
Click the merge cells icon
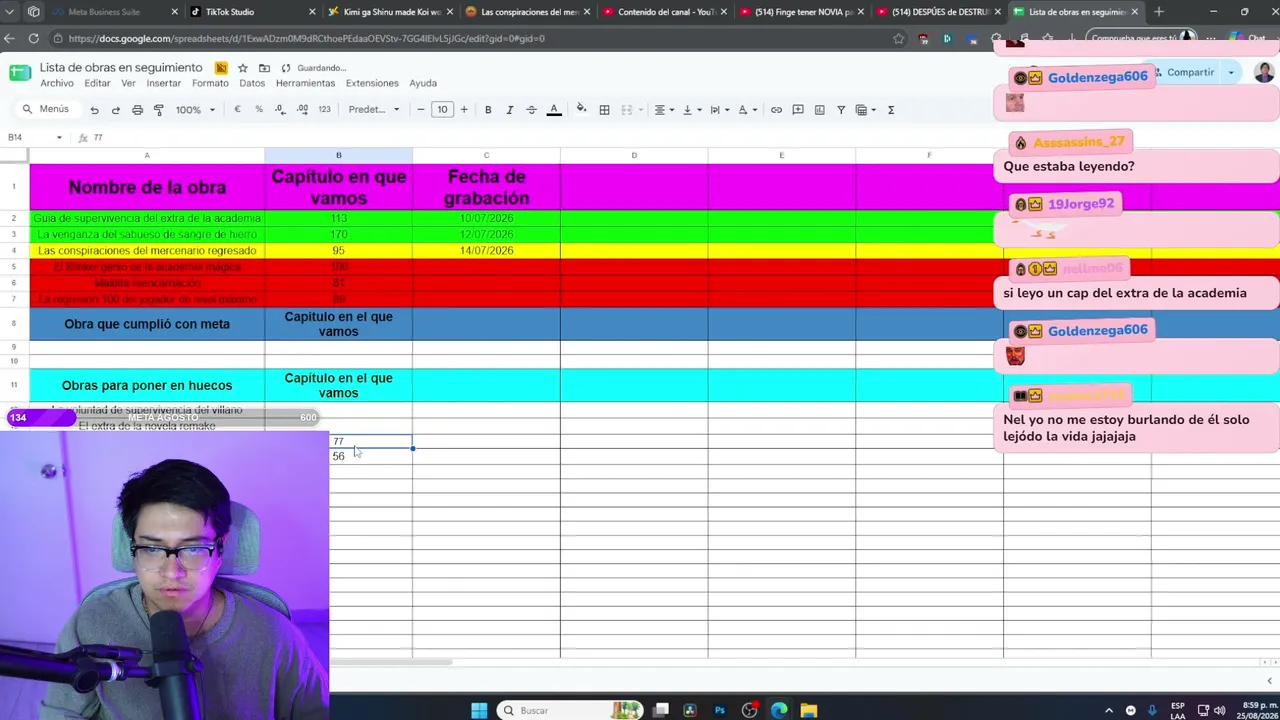627,110
